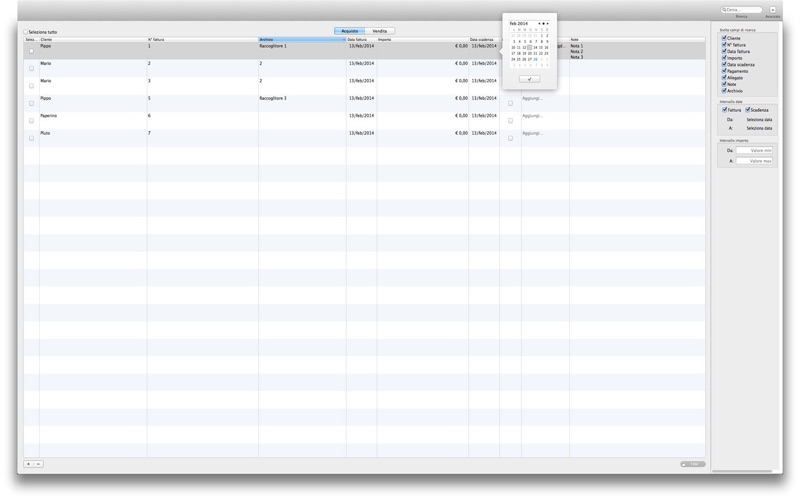Click Aggiungi… attachment link in invoice 5 row
Viewport: 800px width, 500px height.
click(532, 98)
